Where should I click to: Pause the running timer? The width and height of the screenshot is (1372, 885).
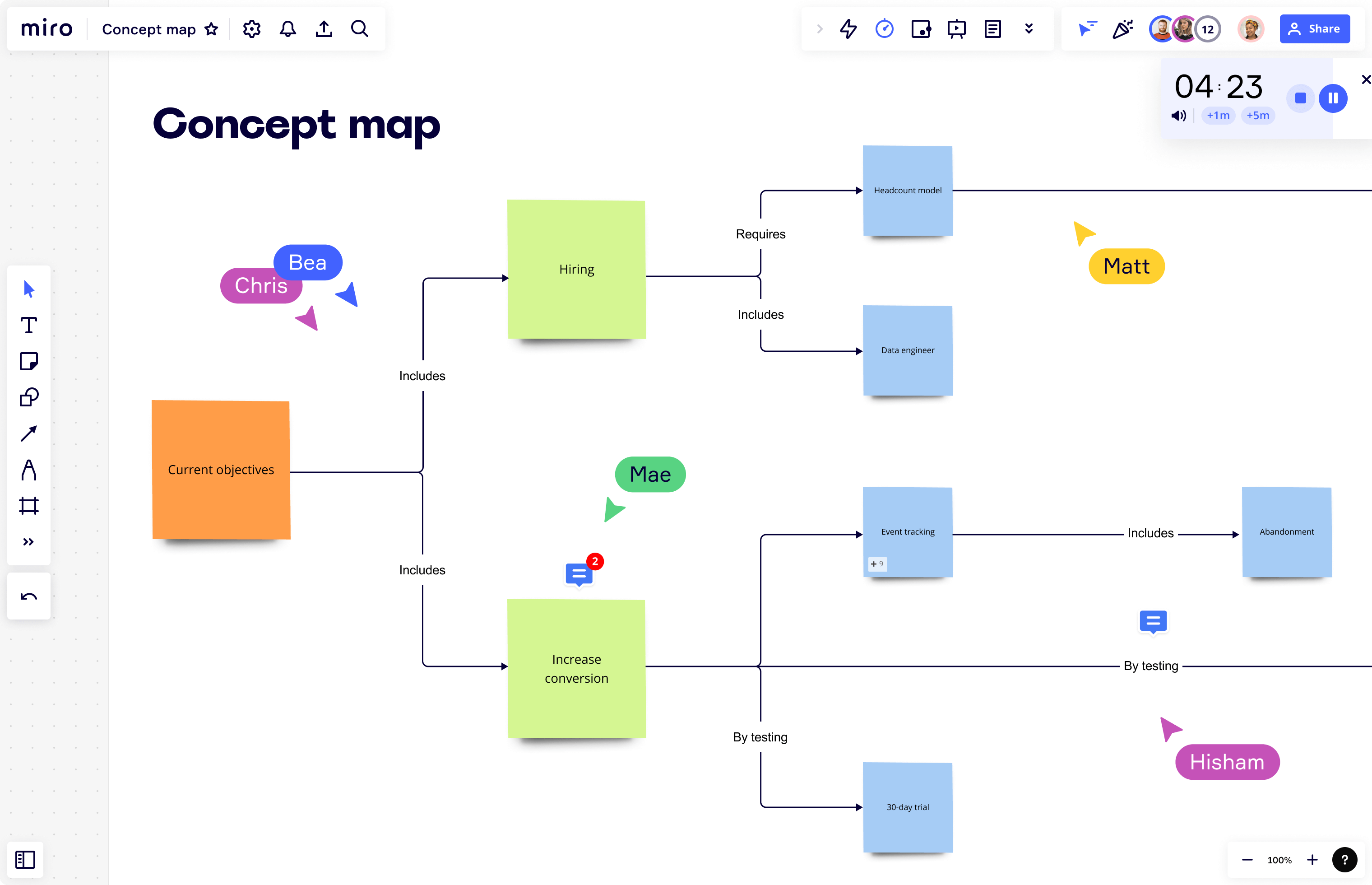1334,98
